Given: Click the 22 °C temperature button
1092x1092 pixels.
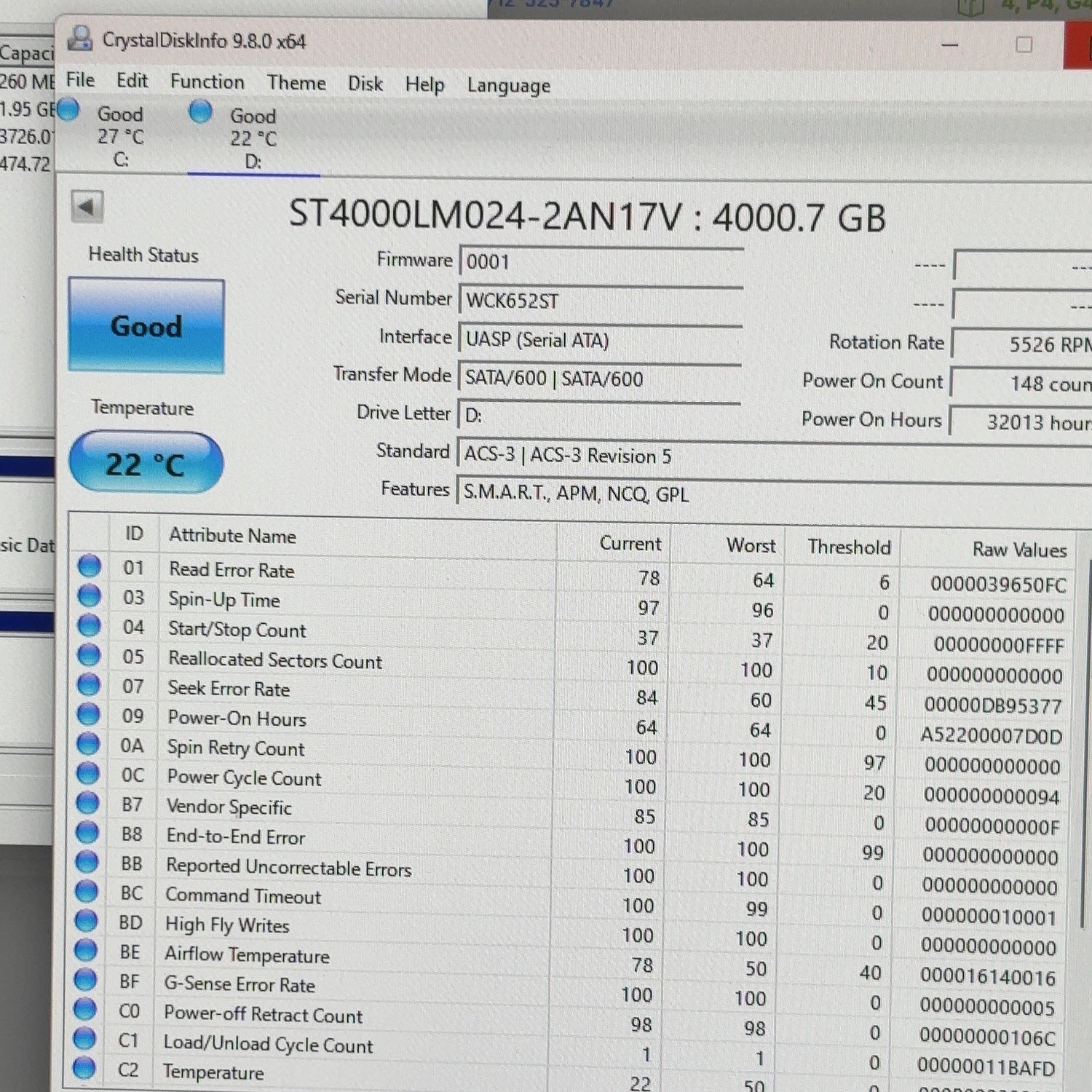Looking at the screenshot, I should coord(146,463).
